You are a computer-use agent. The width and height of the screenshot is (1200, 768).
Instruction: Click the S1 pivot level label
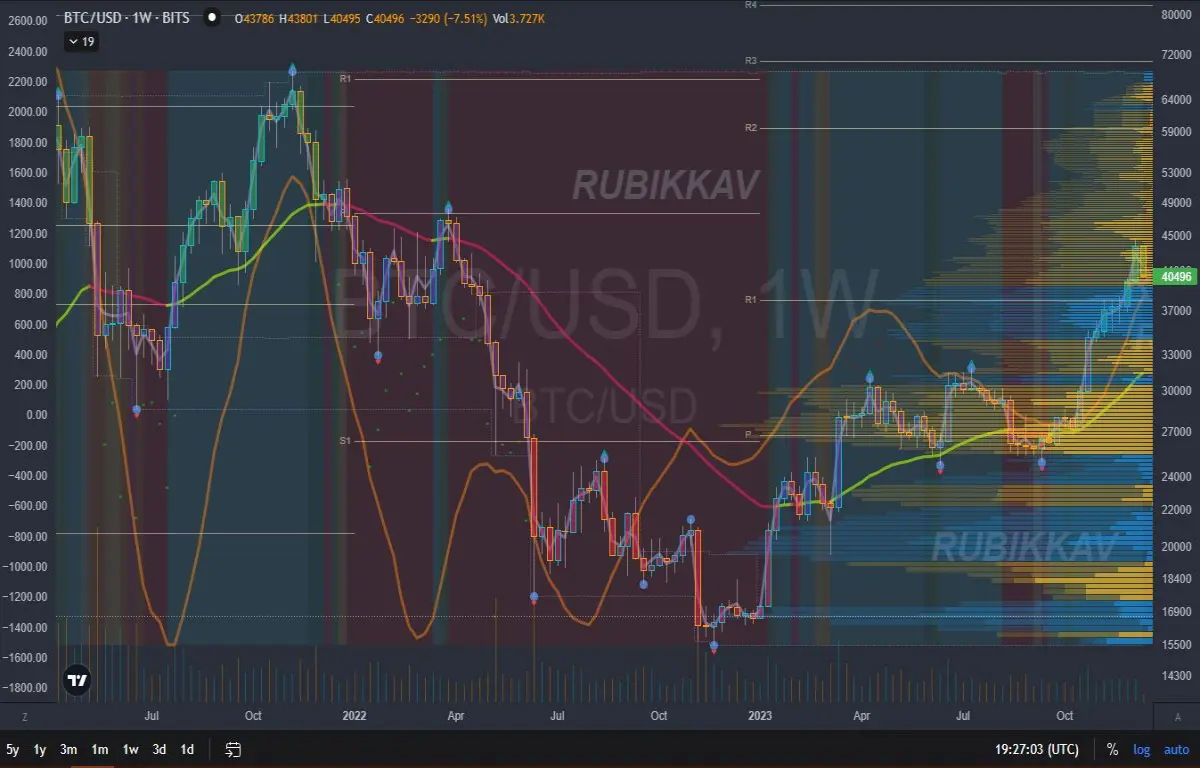pos(345,440)
